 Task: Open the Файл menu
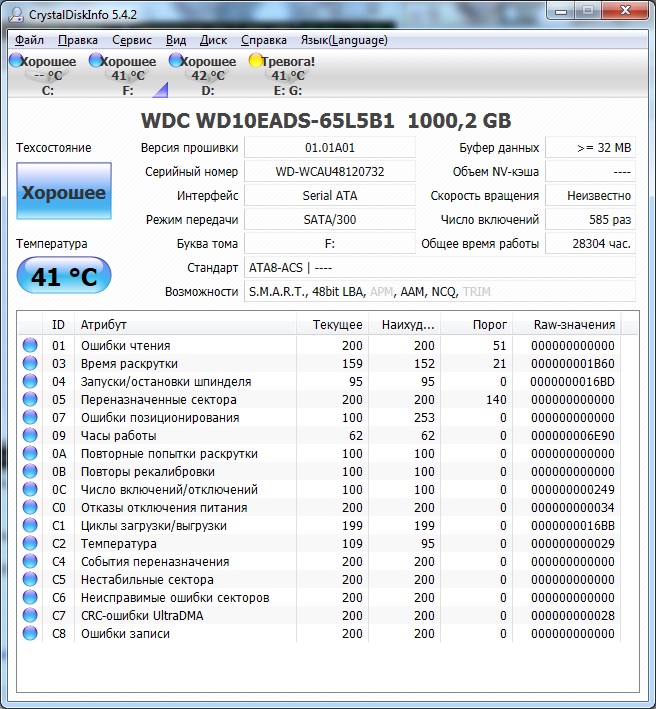[30, 40]
